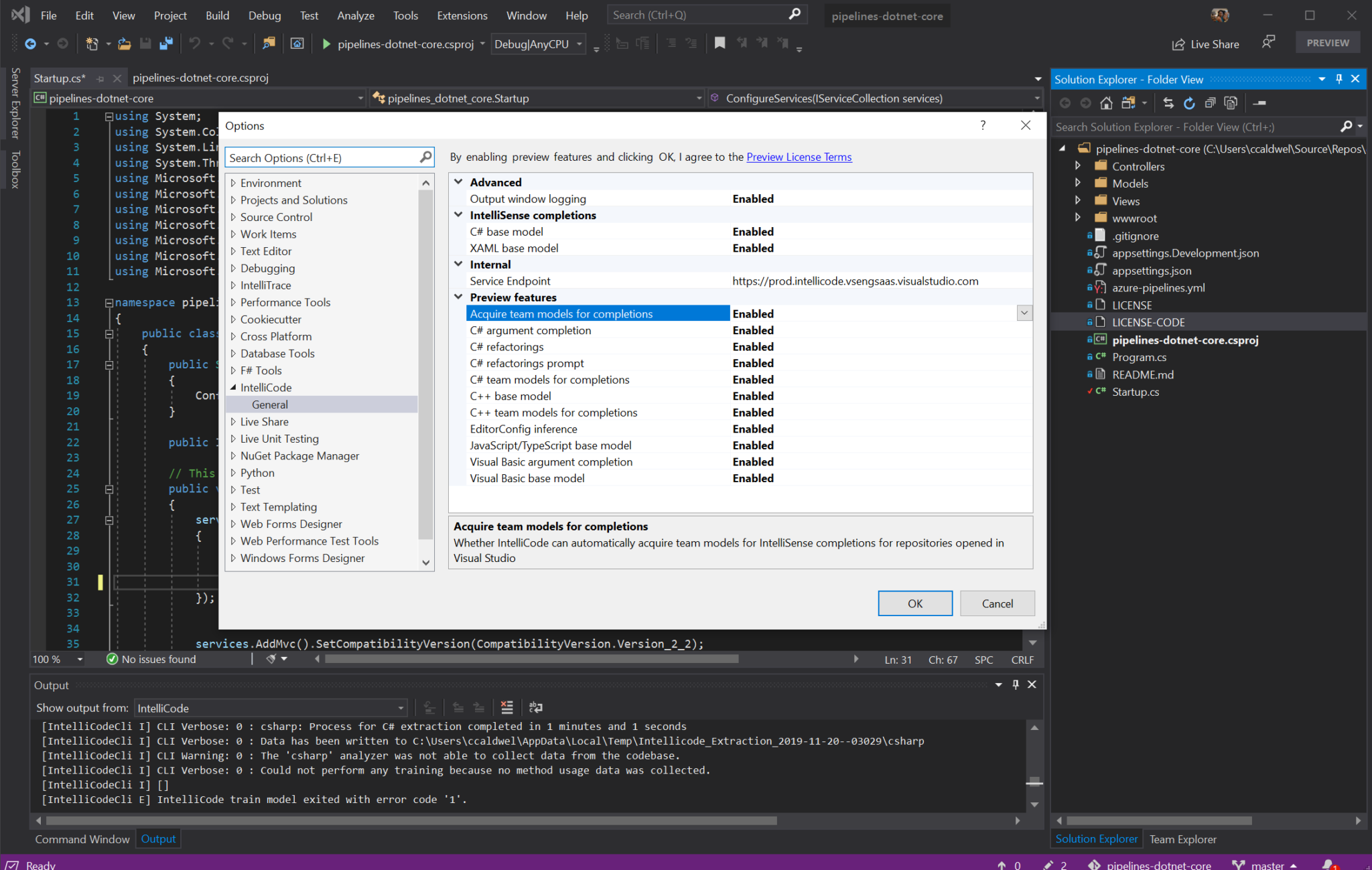Click Clear All icon in Output panel
This screenshot has height=870, width=1372.
click(x=507, y=707)
